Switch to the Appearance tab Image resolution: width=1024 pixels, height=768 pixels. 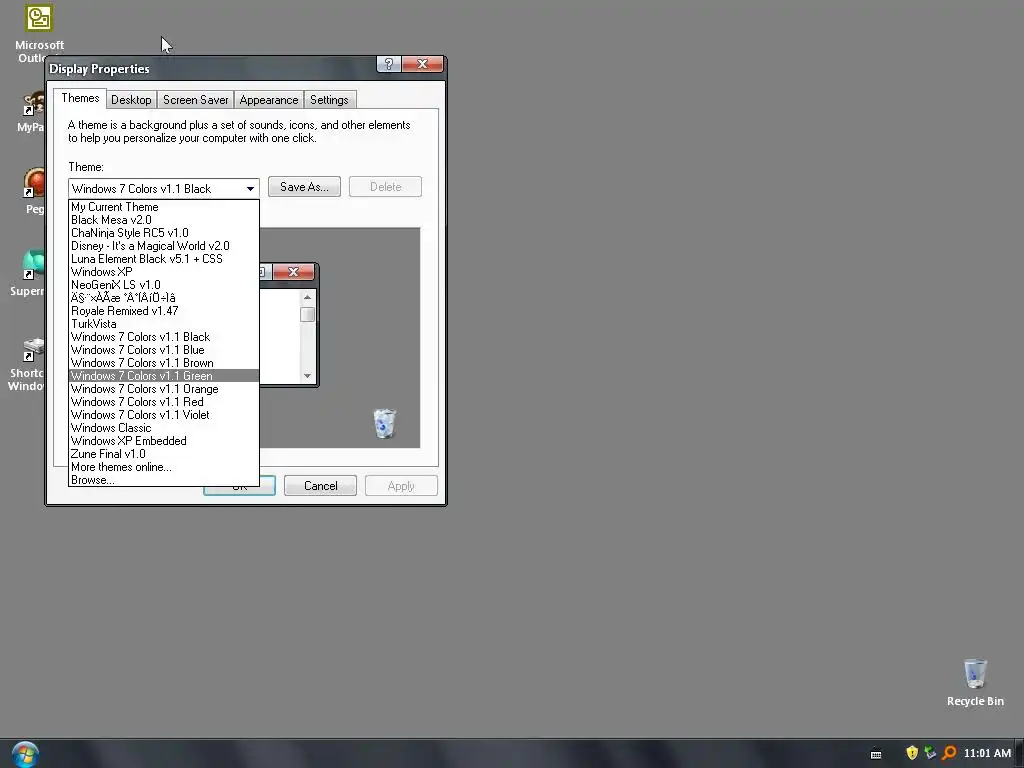click(268, 100)
